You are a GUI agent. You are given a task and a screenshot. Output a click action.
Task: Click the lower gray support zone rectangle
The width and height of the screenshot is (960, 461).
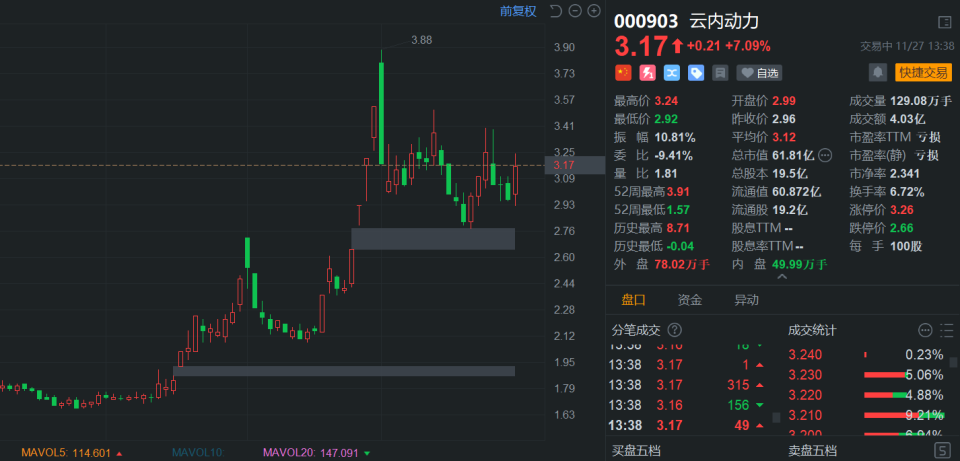344,371
